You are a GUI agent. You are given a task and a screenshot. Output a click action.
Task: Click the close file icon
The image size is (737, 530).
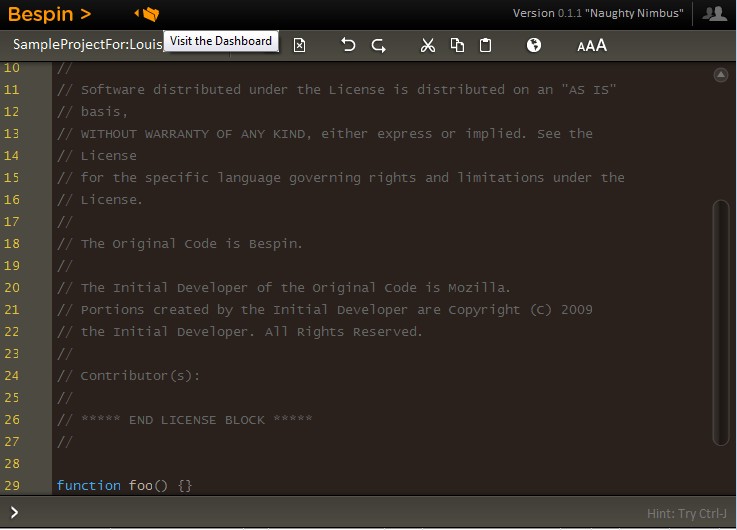point(299,45)
